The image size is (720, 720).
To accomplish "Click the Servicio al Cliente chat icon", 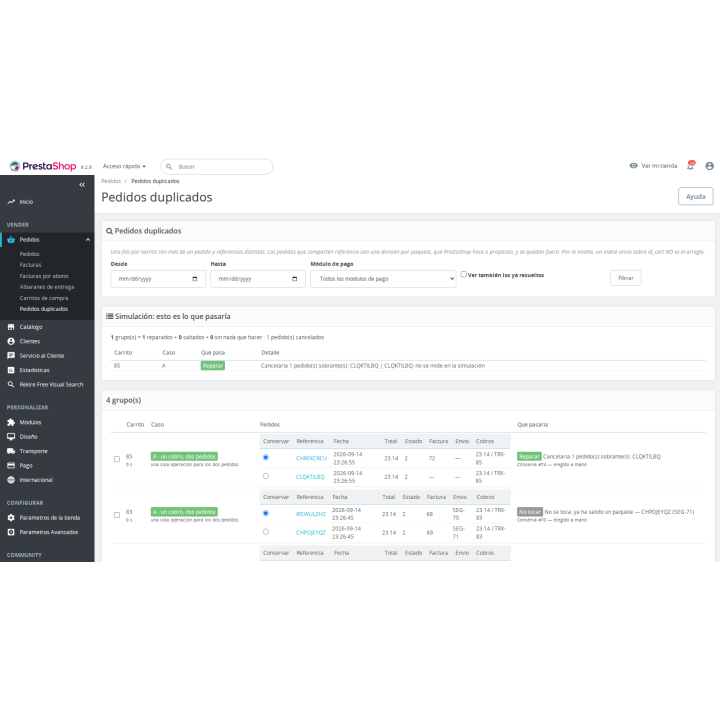I will pos(11,355).
